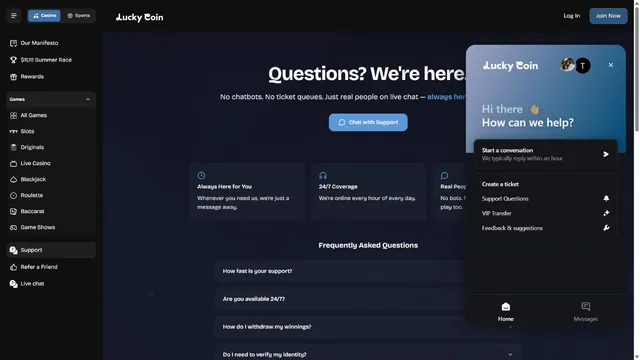Click 'Frequently Asked Questions' heading
Viewport: 640px width, 360px height.
pyautogui.click(x=368, y=245)
